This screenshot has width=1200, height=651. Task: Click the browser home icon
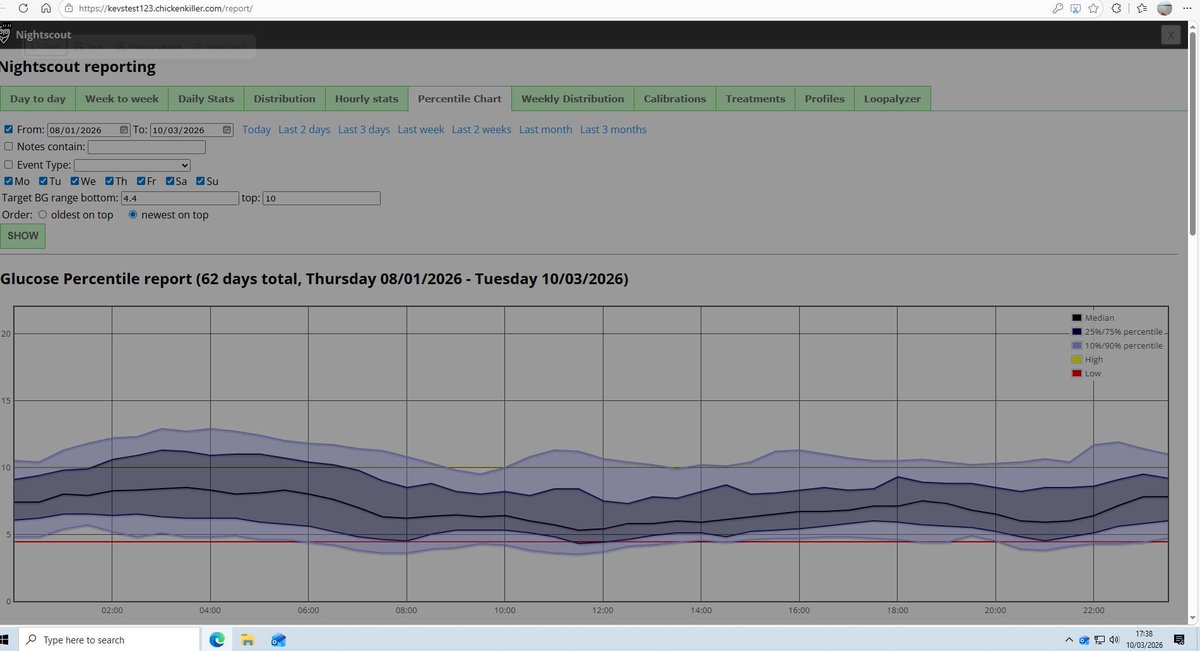click(x=46, y=8)
